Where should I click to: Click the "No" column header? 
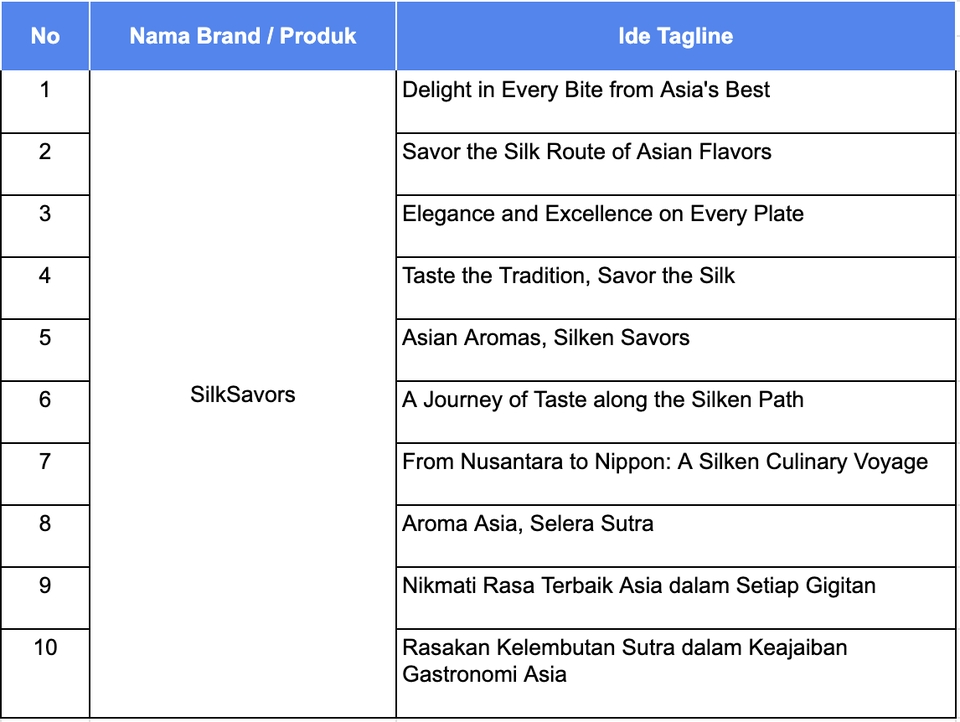click(45, 36)
